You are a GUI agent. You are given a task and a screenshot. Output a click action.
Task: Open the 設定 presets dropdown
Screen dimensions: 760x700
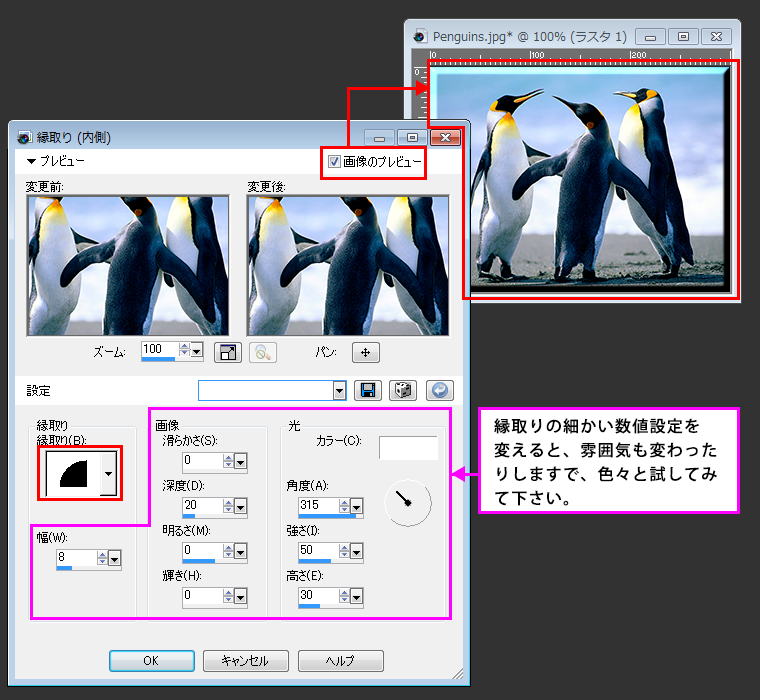point(339,391)
